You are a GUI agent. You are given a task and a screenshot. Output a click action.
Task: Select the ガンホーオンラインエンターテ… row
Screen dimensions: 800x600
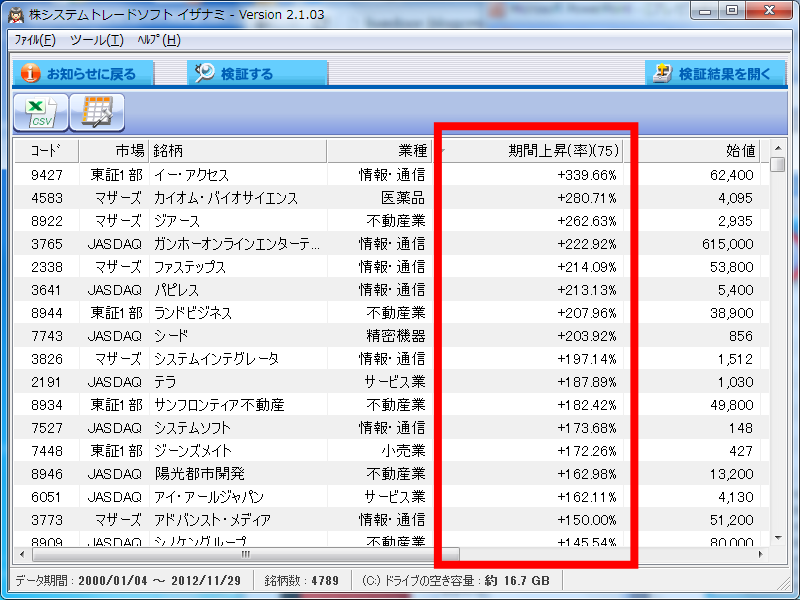point(391,244)
